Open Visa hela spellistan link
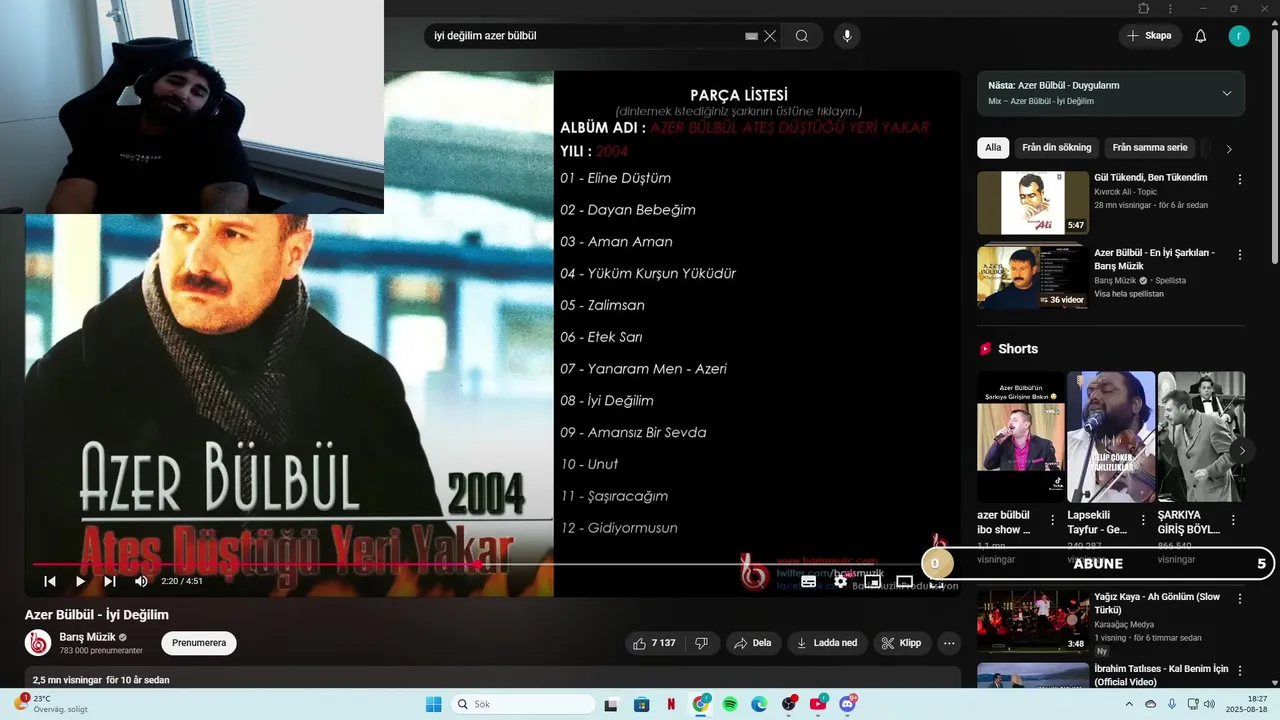Viewport: 1280px width, 720px height. pyautogui.click(x=1129, y=294)
